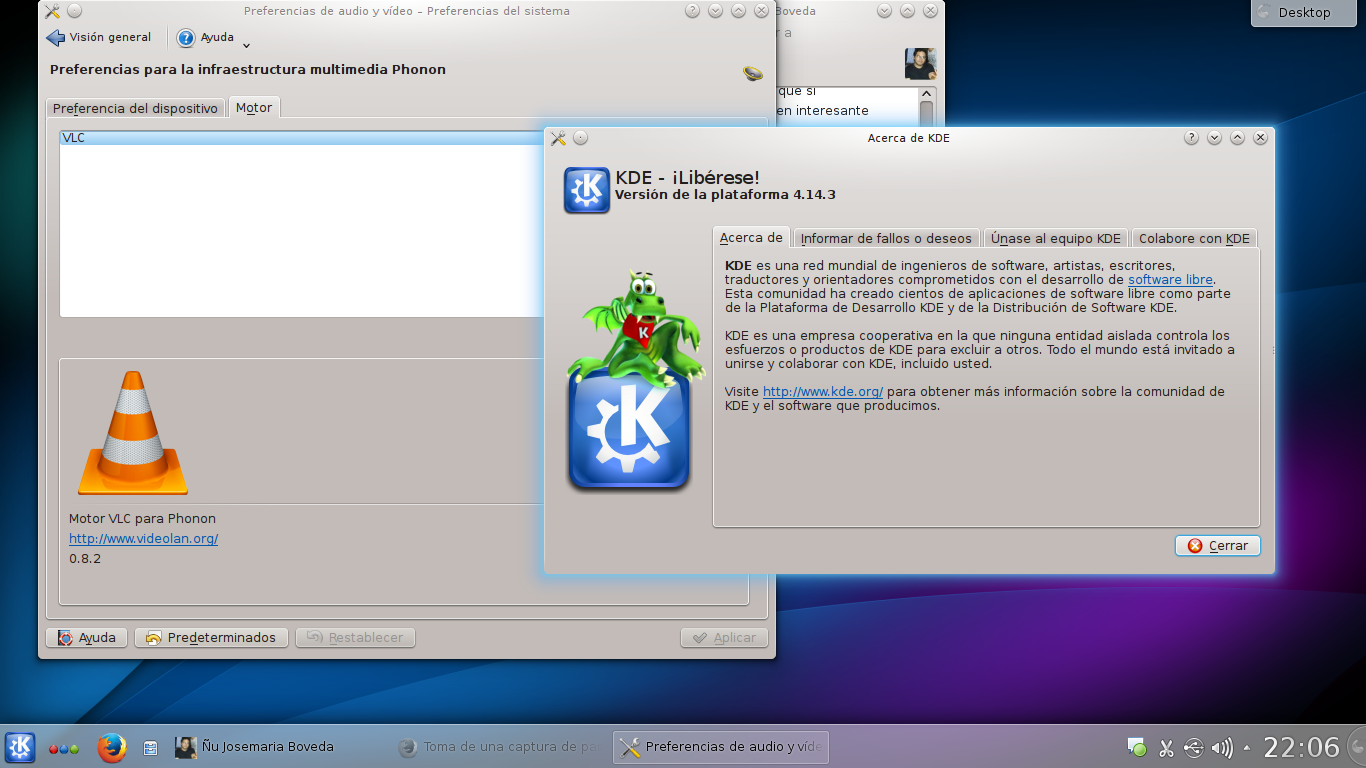Expand hidden system tray icons arrow
The image size is (1366, 768).
(1247, 747)
